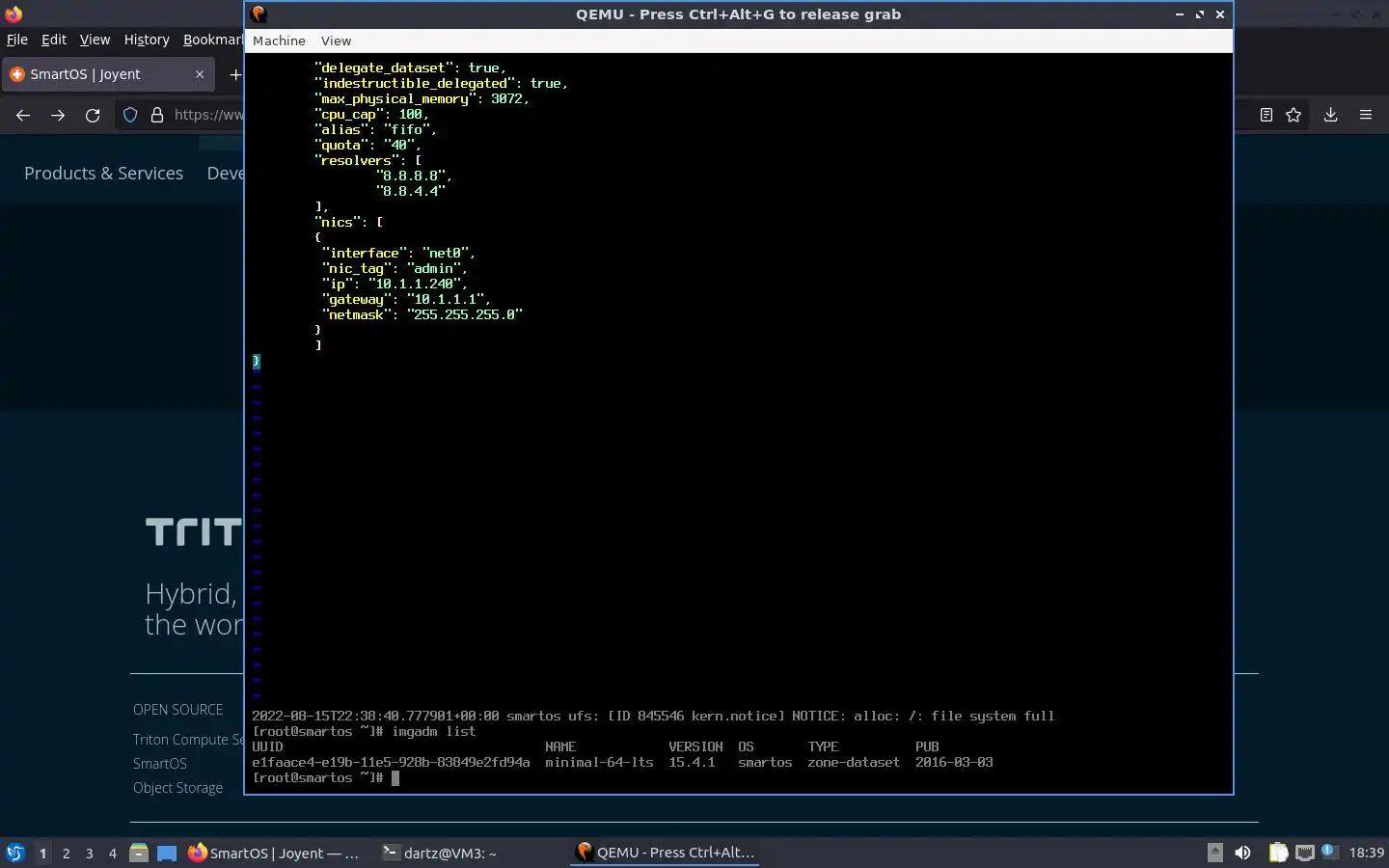Close the SmartOS | Joyent tab

[200, 74]
